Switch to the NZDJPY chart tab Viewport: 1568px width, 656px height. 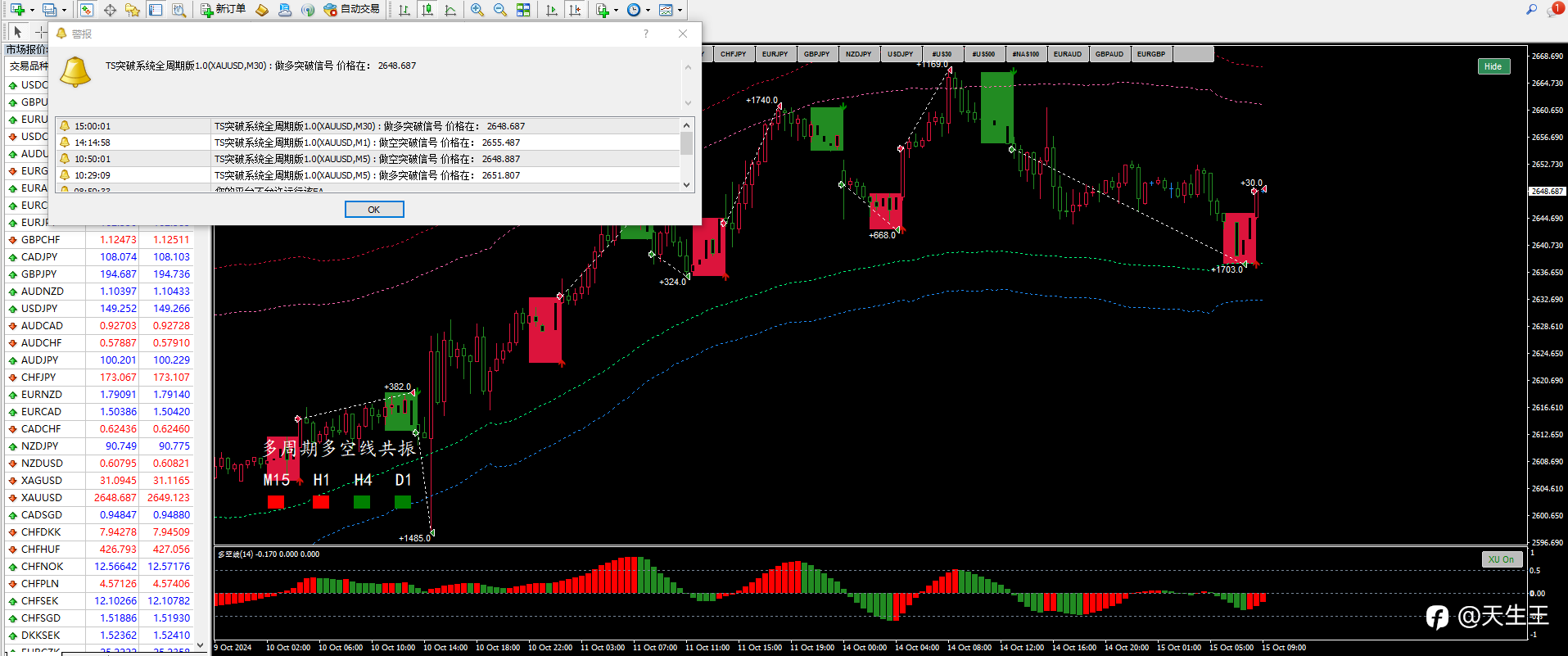858,54
